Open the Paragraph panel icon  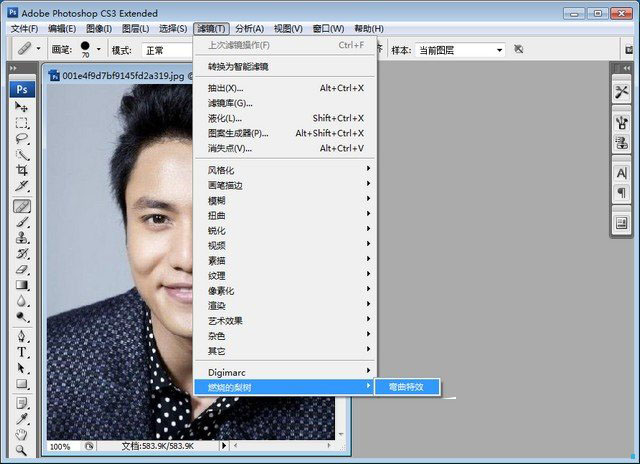click(x=621, y=192)
